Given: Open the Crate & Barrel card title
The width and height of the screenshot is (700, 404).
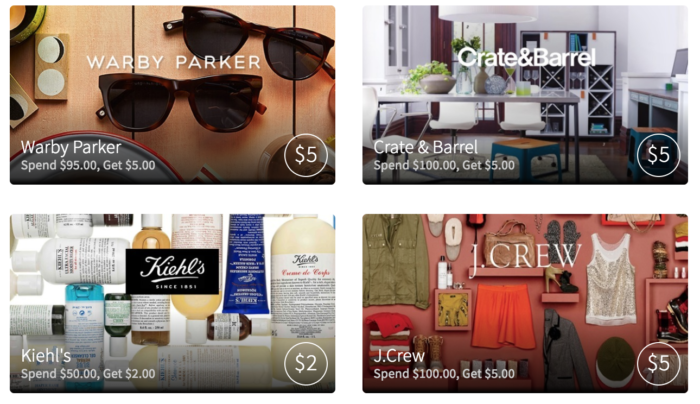Looking at the screenshot, I should pos(425,147).
